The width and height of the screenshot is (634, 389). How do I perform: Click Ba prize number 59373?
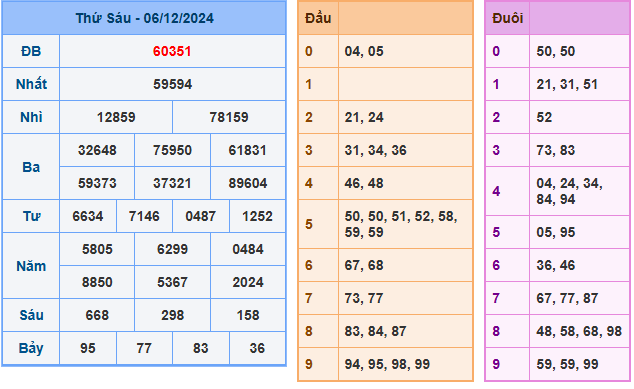(x=97, y=183)
